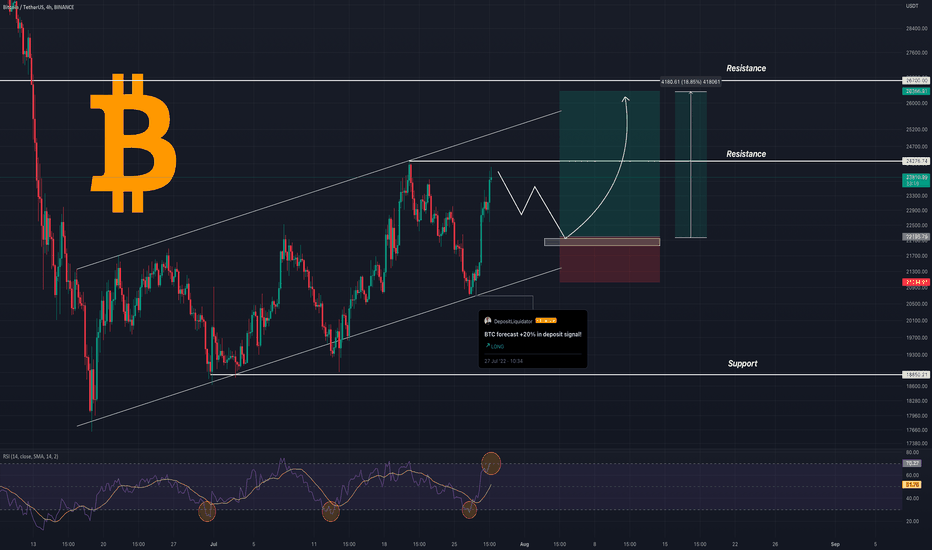Click the green current price tag on axis
The height and width of the screenshot is (550, 932).
pos(916,180)
